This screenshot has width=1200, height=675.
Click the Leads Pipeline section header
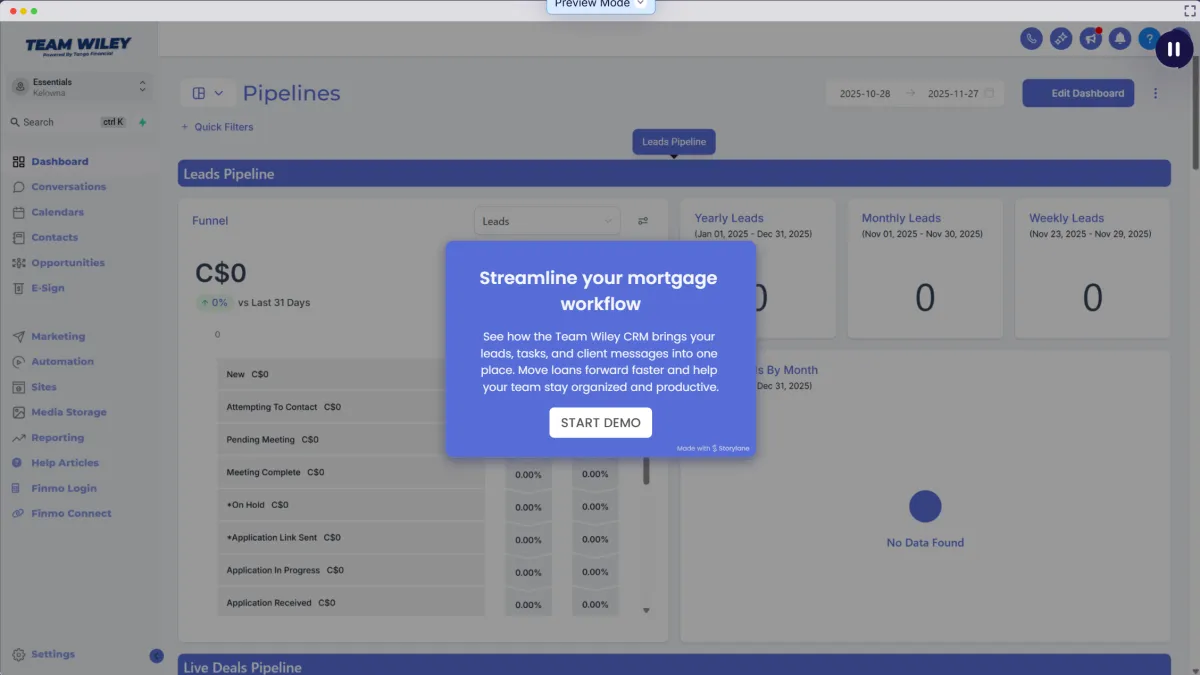coord(674,173)
